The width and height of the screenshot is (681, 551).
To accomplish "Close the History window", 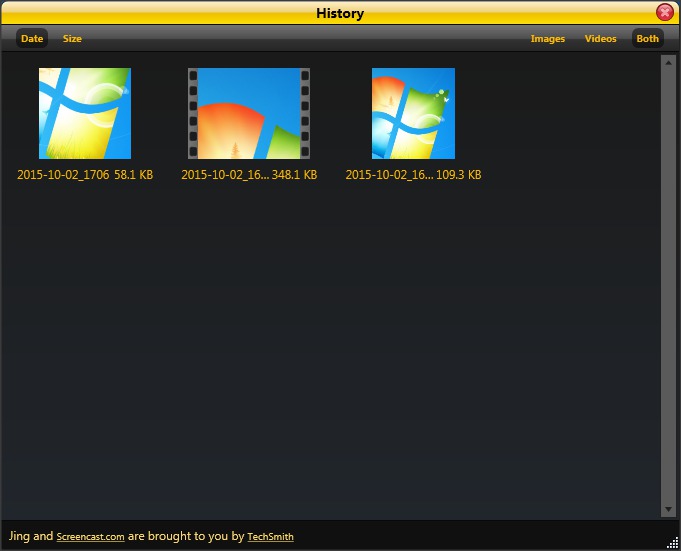I will coord(664,12).
